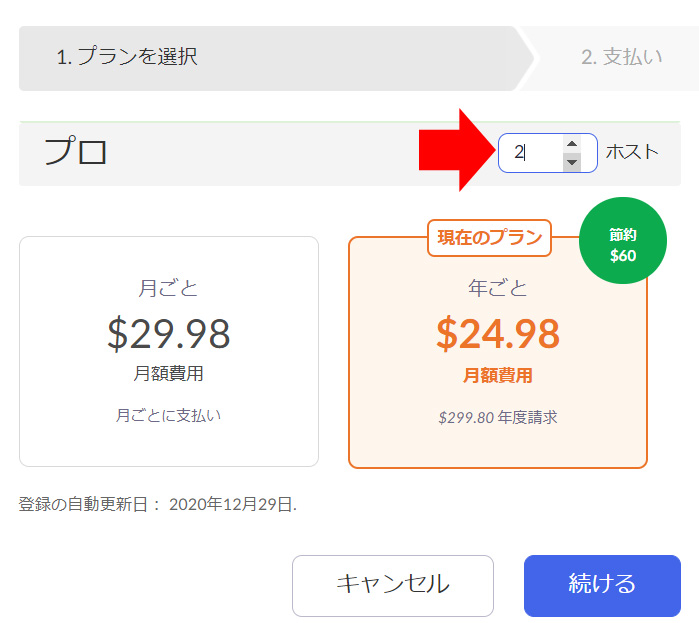
Task: Decrease host count with the down arrow
Action: tap(572, 162)
